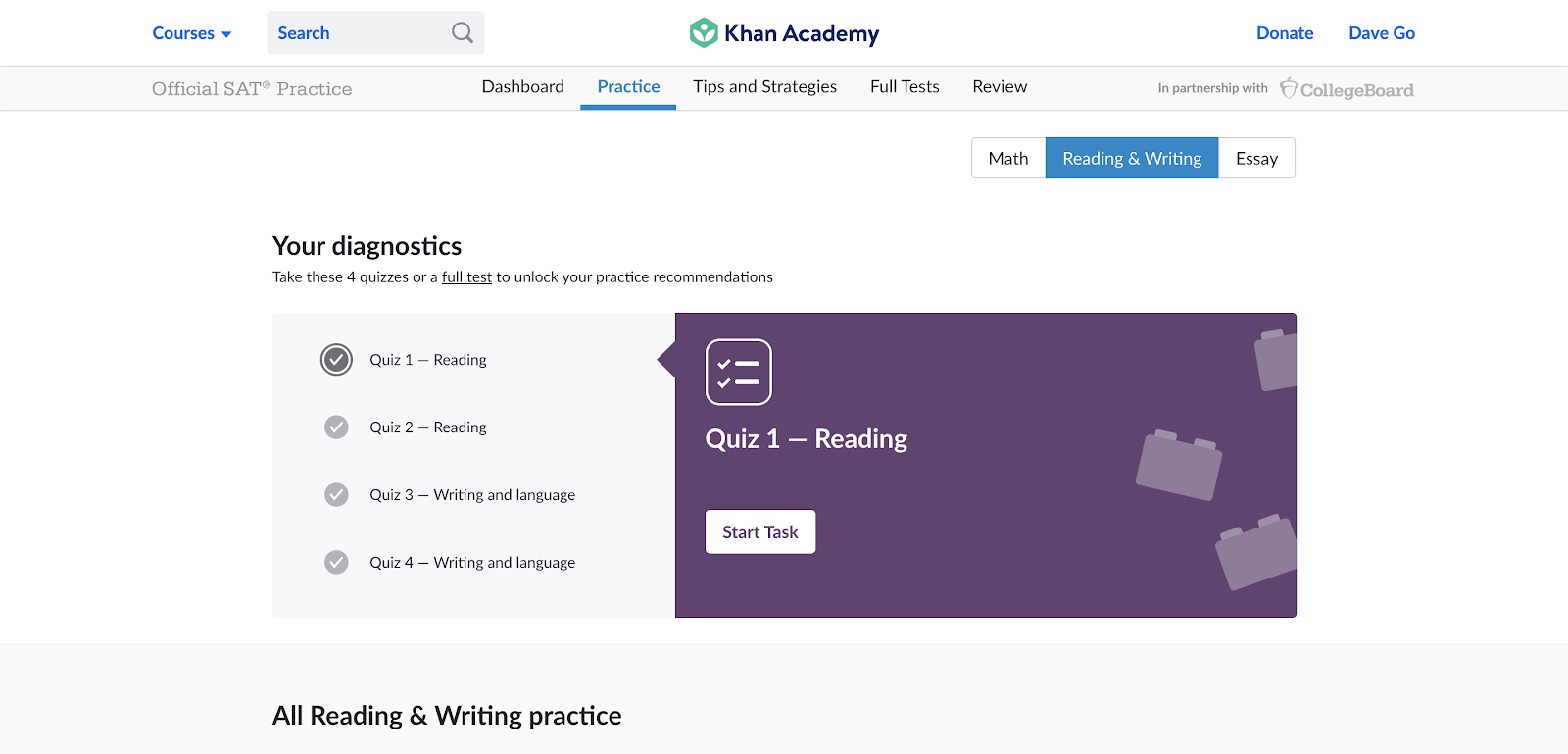Switch to the Review tab
This screenshot has height=754, width=1568.
pos(1000,86)
